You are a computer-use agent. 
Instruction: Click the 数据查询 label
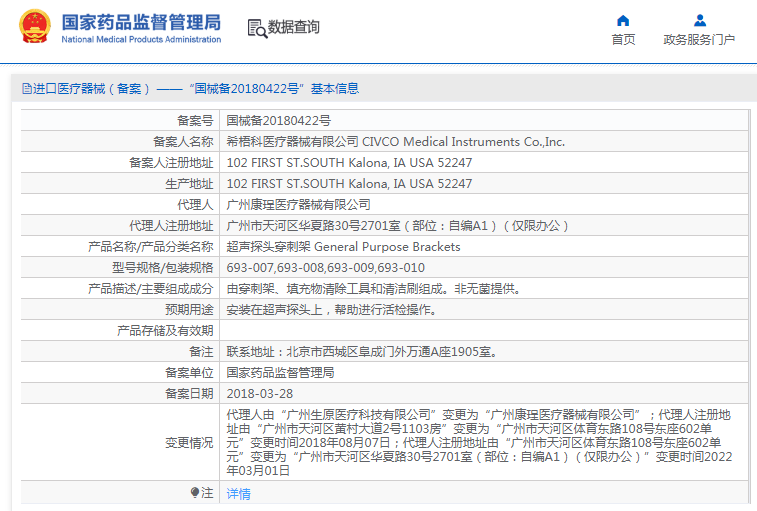pyautogui.click(x=294, y=27)
